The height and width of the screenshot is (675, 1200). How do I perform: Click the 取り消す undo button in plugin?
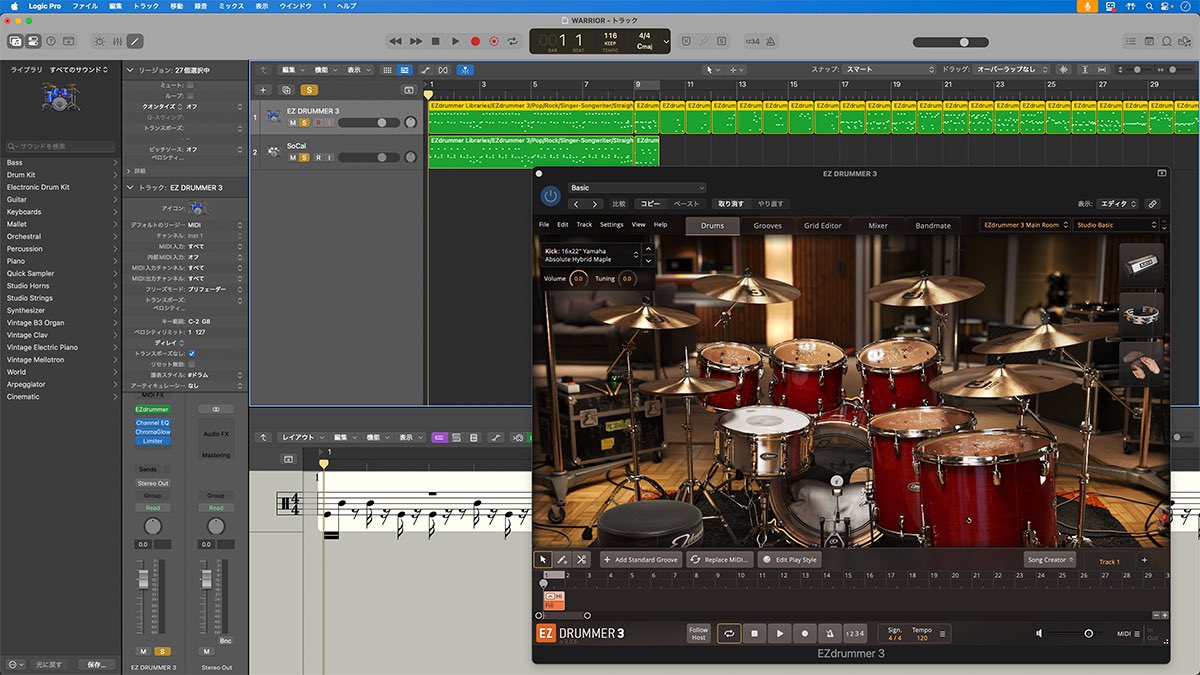[x=731, y=204]
